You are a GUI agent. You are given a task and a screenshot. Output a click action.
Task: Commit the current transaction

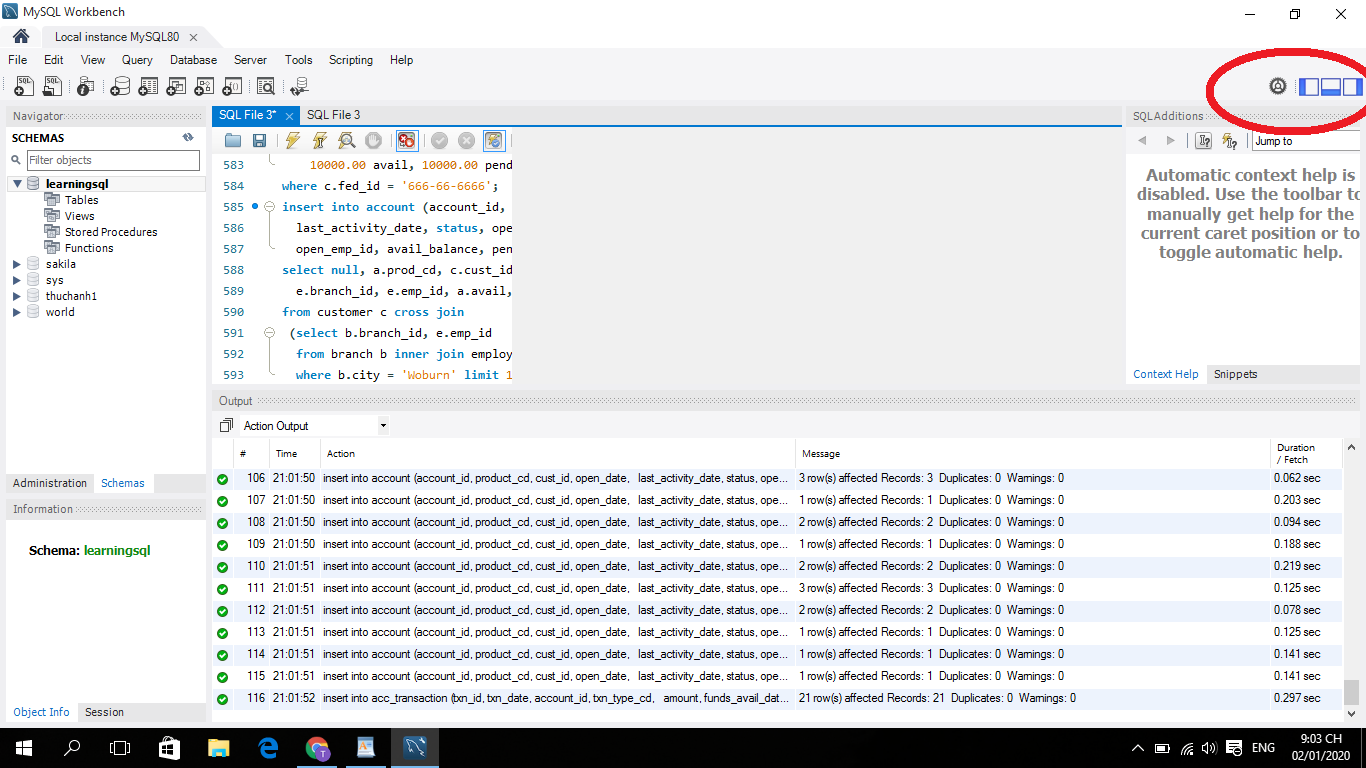tap(440, 141)
